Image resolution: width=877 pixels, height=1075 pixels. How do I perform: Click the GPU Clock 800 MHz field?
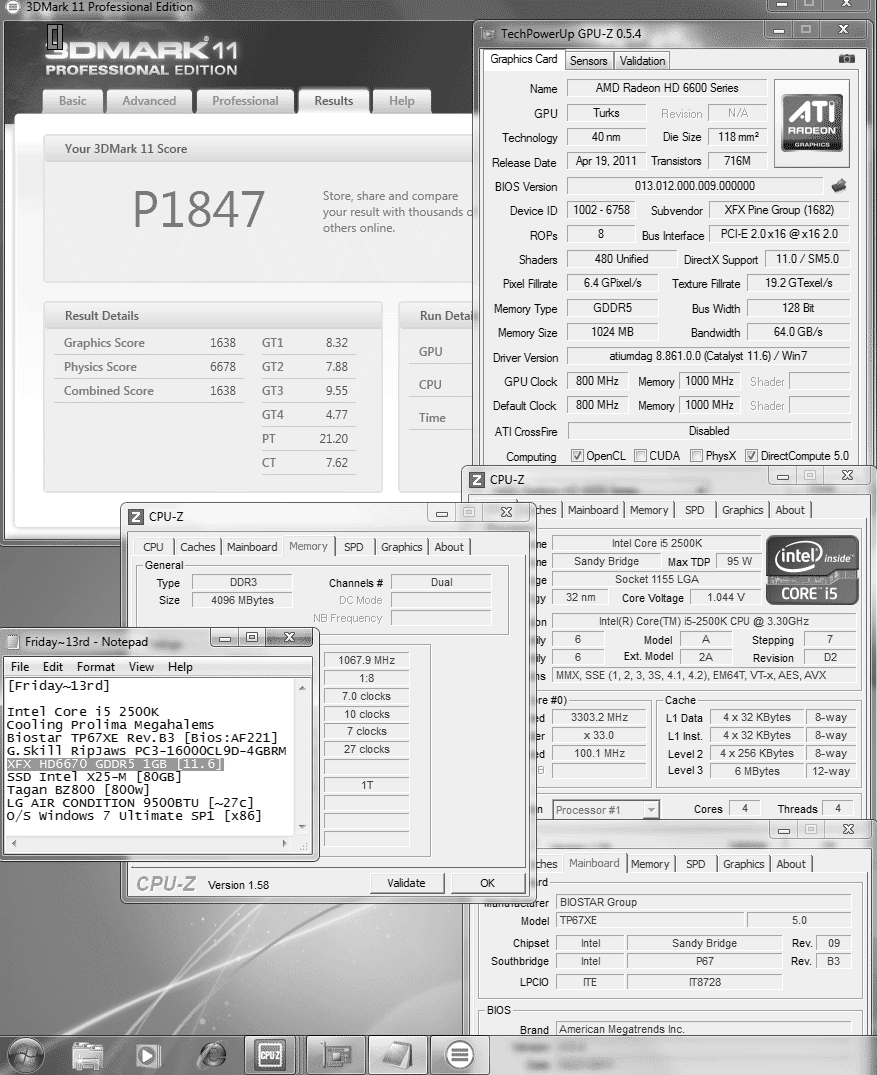[x=597, y=381]
